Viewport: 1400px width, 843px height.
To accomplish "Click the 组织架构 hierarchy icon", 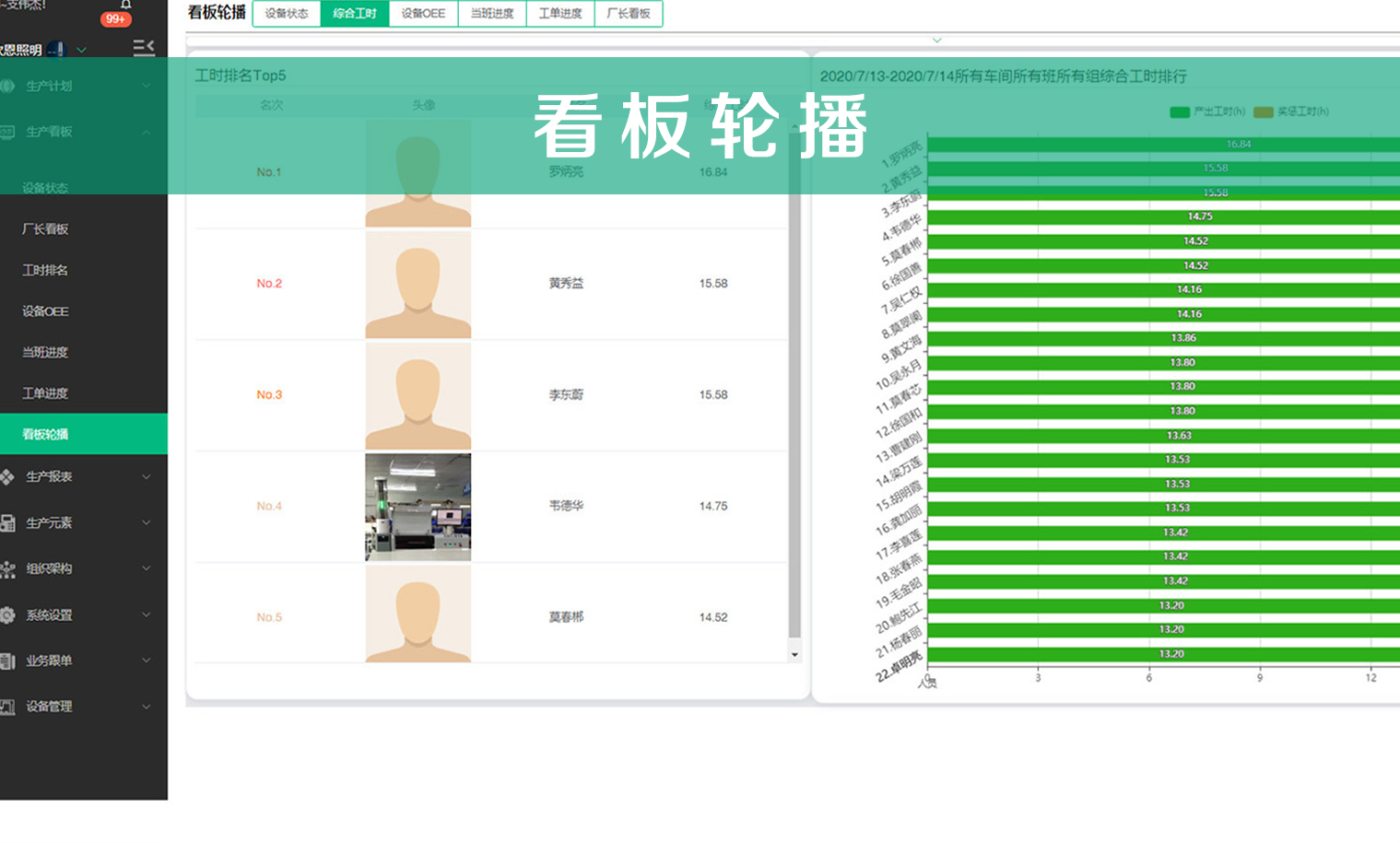I will (8, 569).
